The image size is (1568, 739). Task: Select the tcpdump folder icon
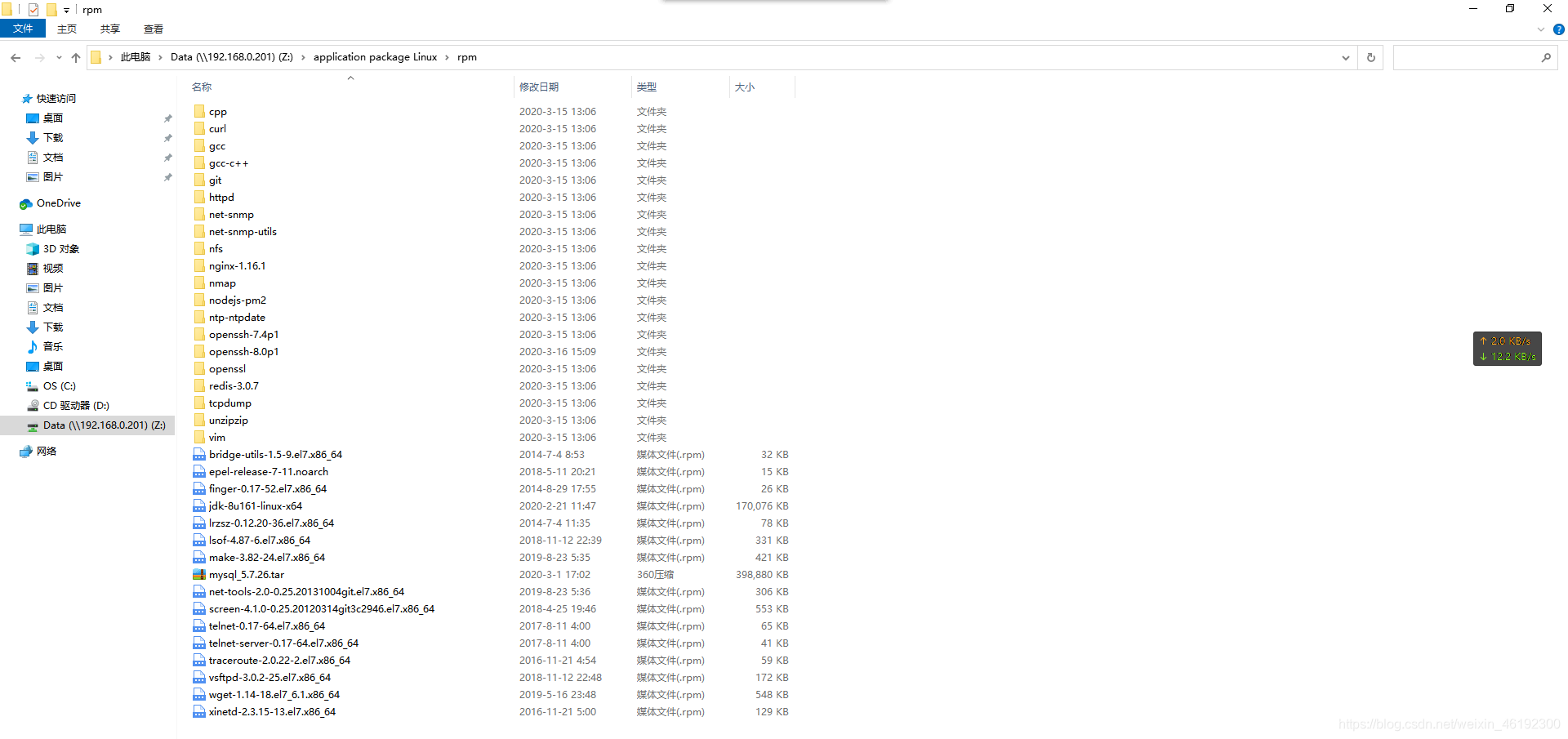pos(199,403)
